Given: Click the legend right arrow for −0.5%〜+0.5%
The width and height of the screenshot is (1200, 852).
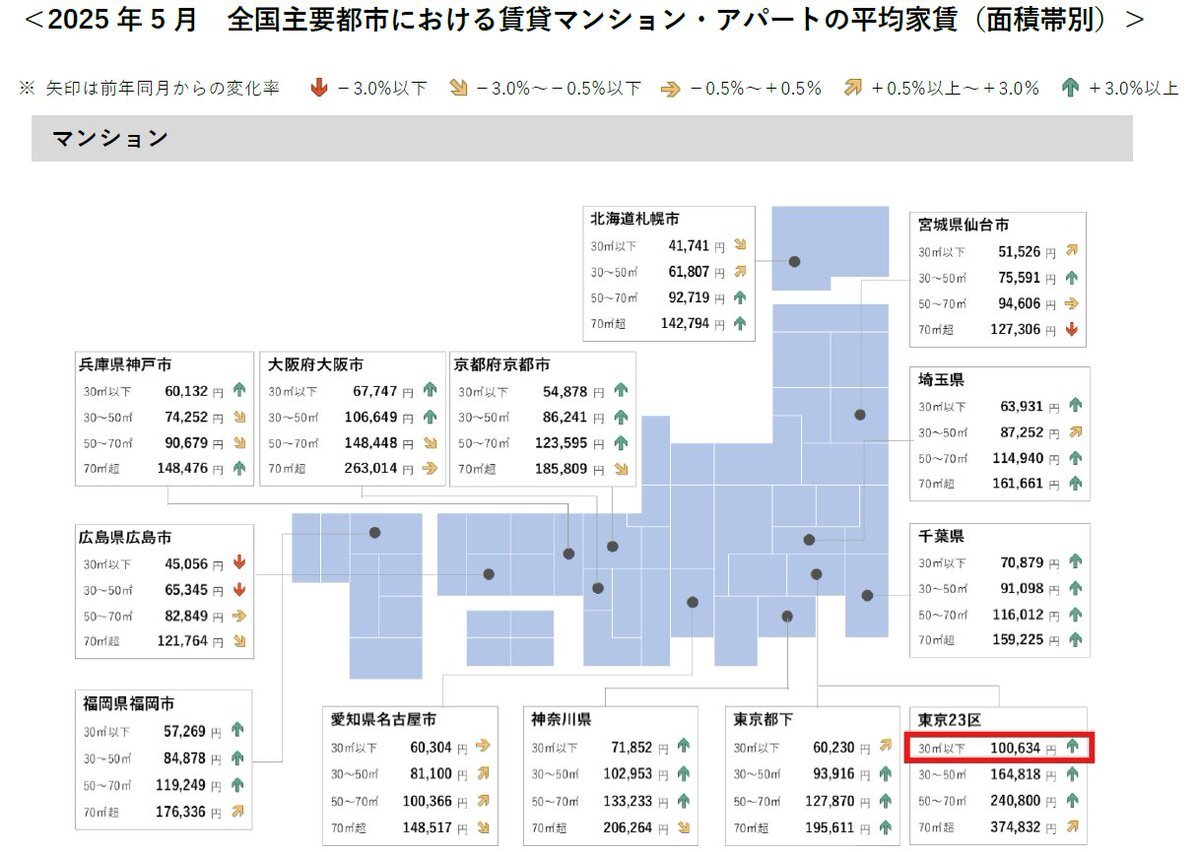Looking at the screenshot, I should click(670, 89).
